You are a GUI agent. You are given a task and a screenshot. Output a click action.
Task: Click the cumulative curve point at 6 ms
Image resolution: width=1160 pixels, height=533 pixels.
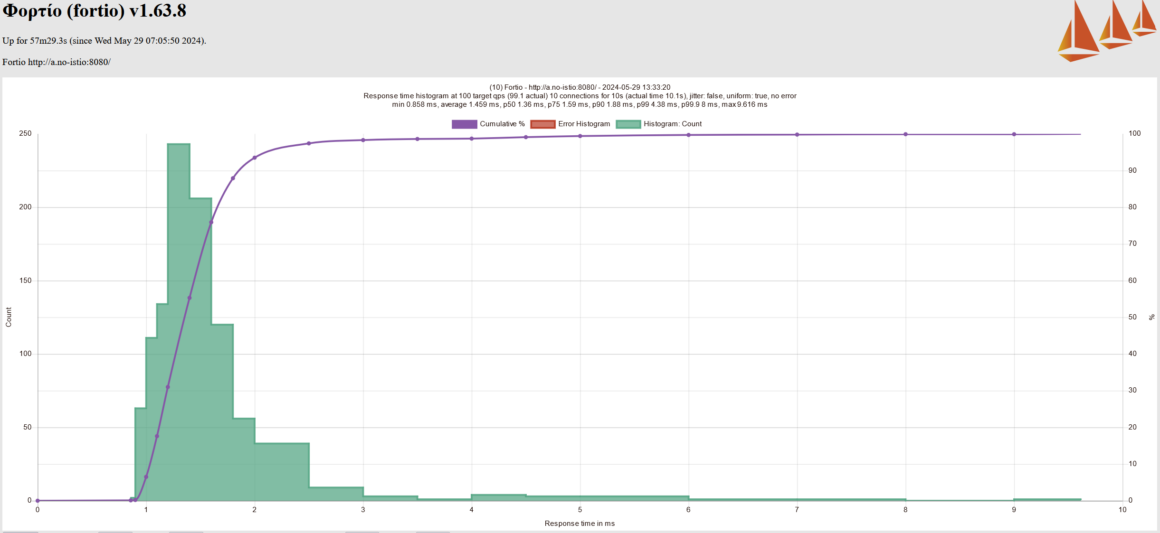pos(689,135)
